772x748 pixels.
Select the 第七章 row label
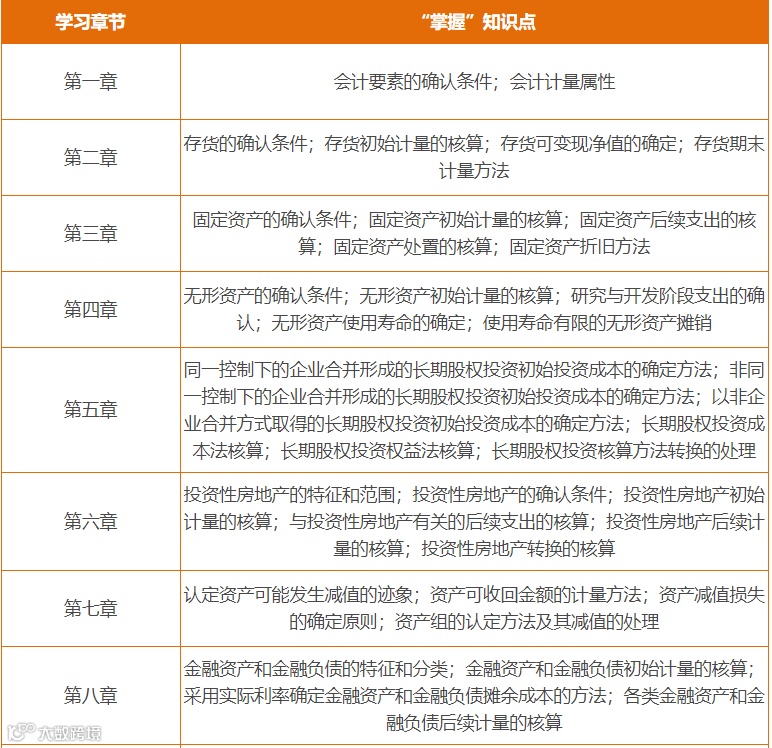tap(91, 609)
